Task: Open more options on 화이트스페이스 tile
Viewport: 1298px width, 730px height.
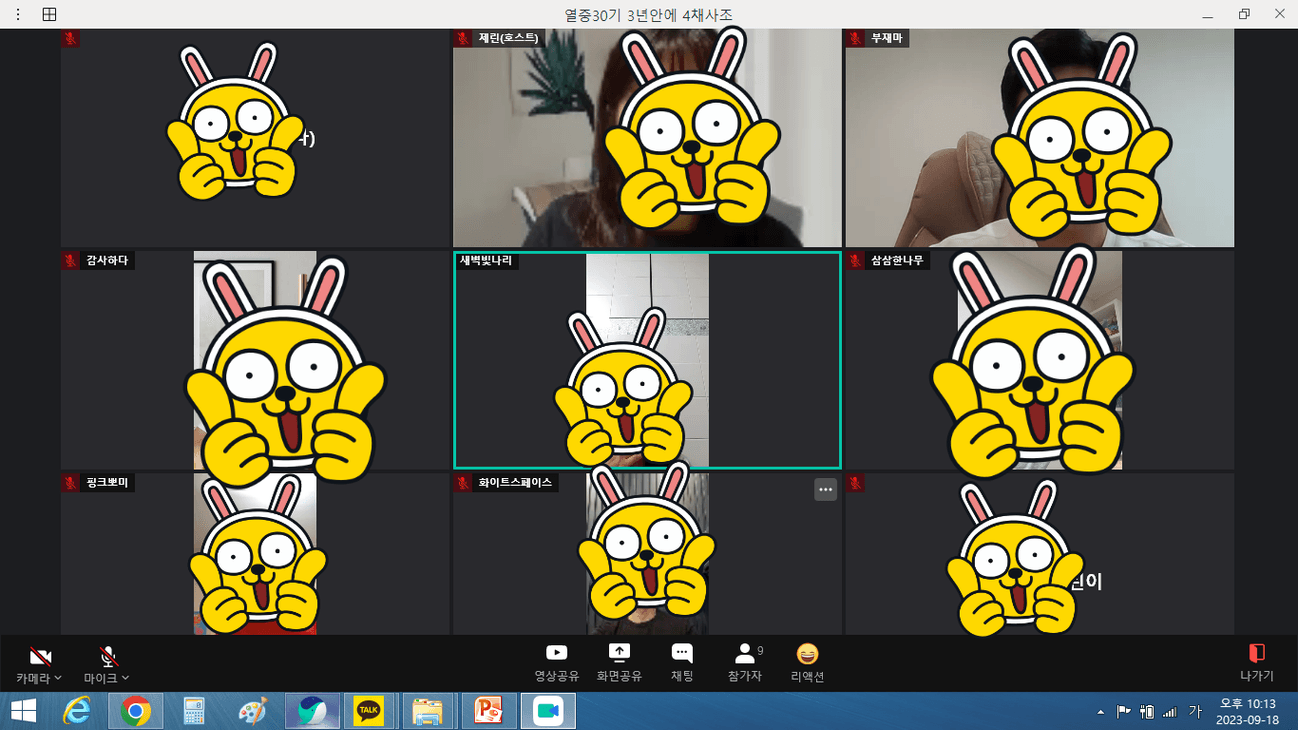Action: (x=825, y=490)
